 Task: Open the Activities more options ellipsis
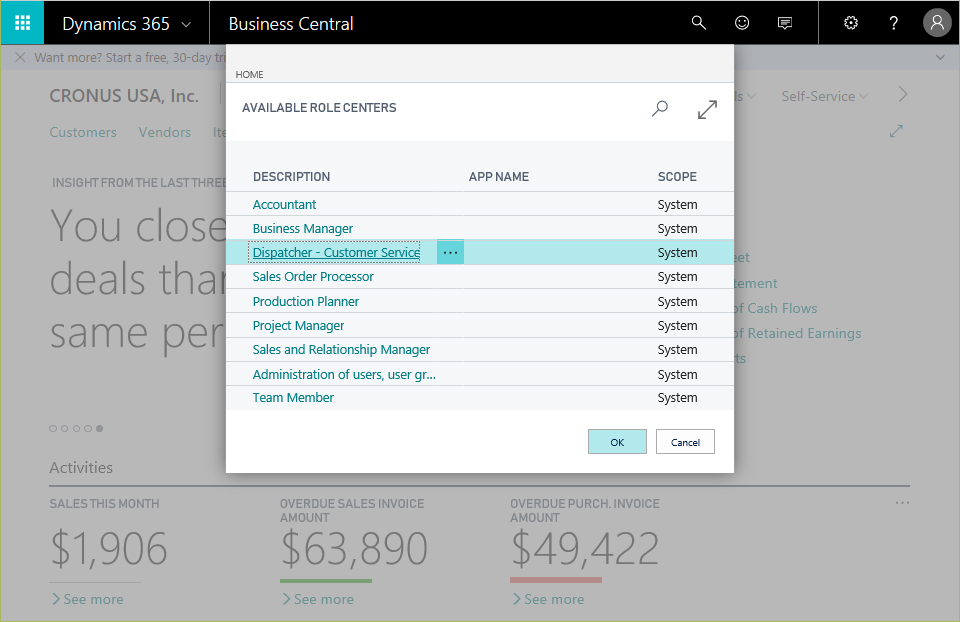(x=902, y=503)
